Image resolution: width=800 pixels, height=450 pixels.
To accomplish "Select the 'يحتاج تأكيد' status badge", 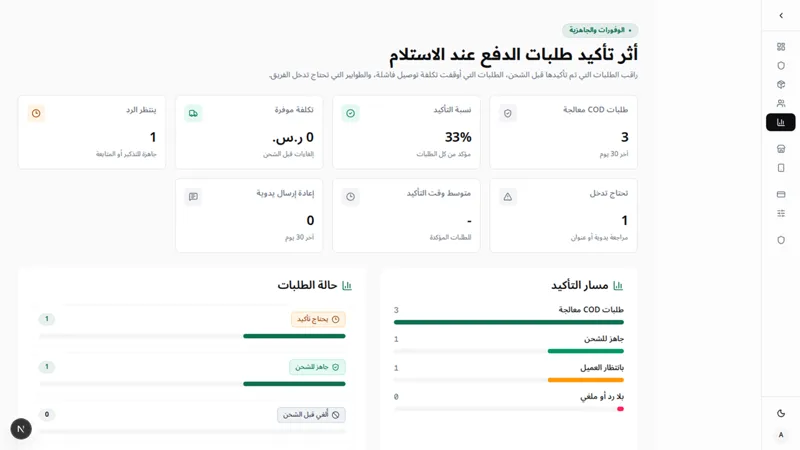I will [x=318, y=319].
